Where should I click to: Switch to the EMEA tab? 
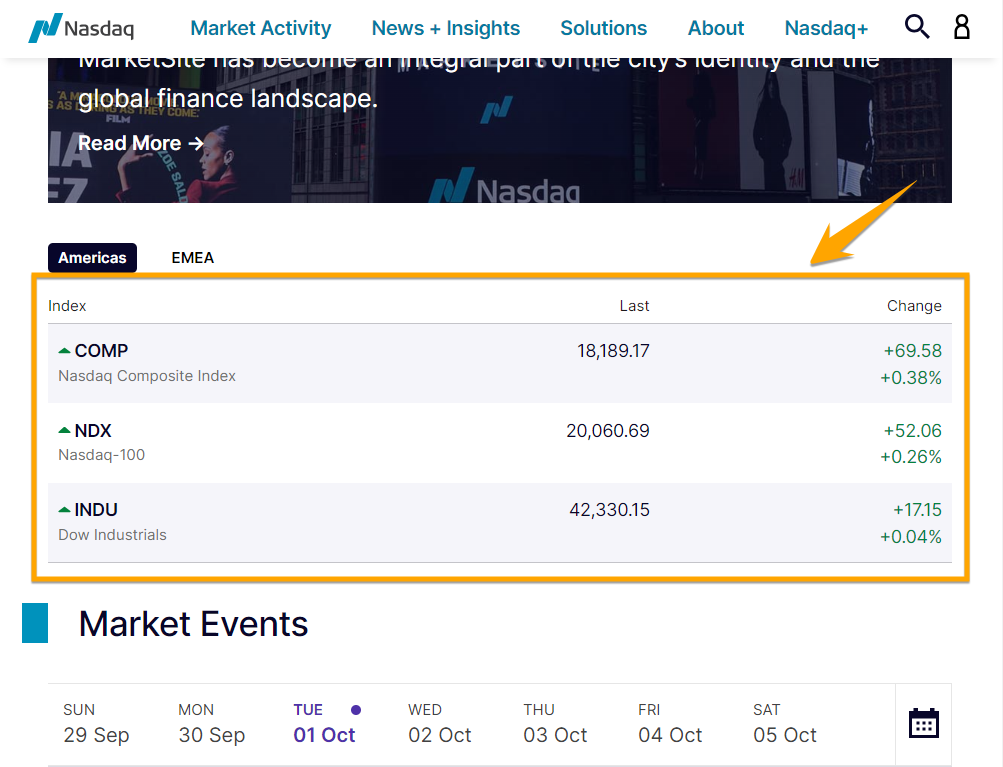coord(193,258)
